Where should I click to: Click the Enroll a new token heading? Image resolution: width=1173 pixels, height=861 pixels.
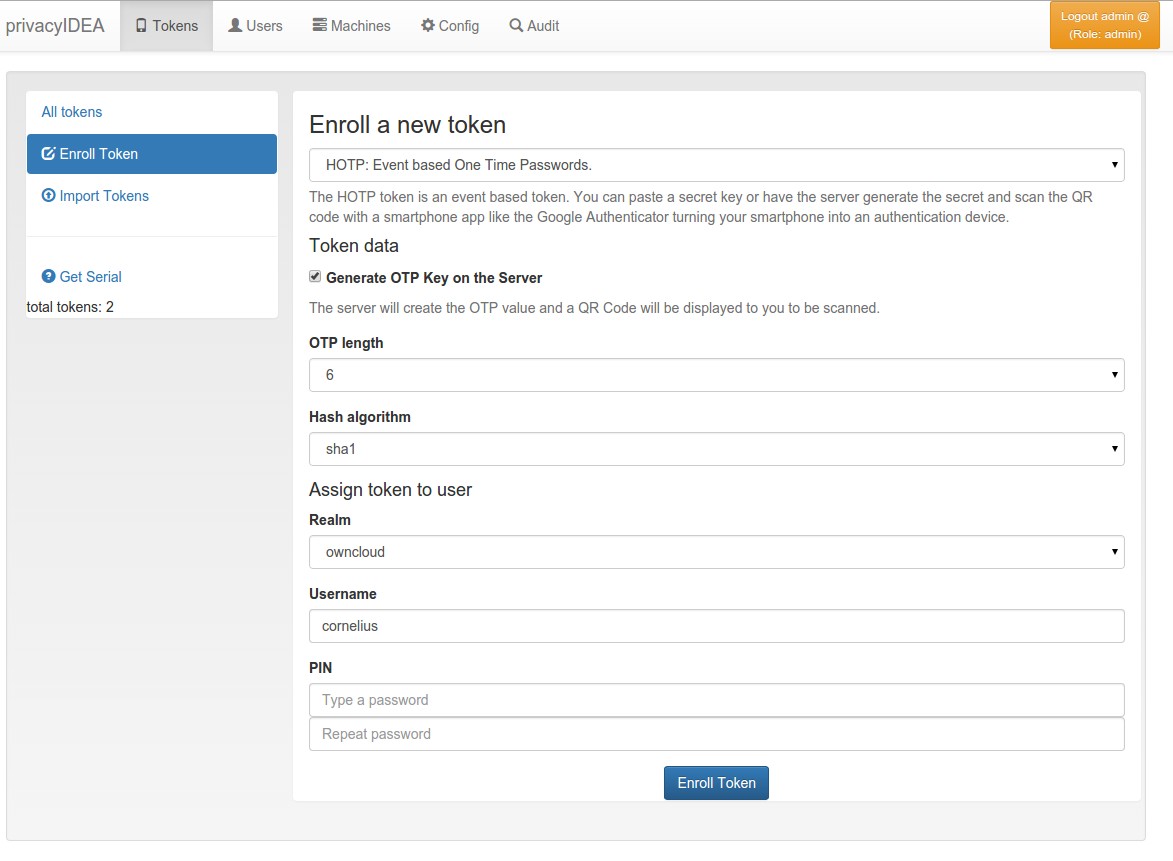coord(408,124)
